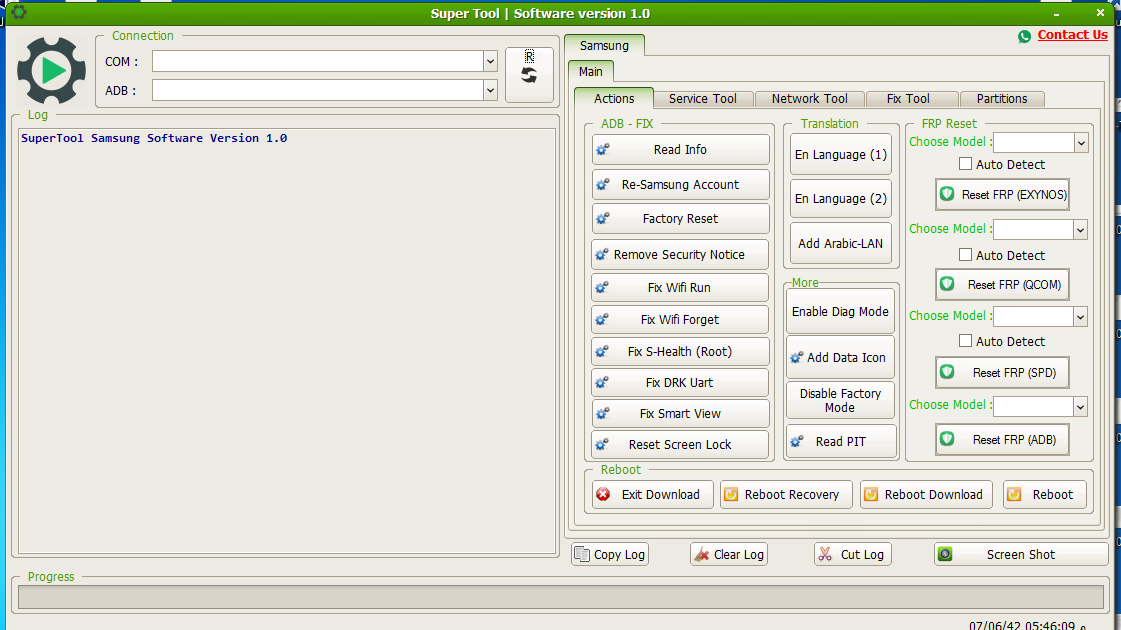Enable Auto Detect above Reset FRP (EXYNOS)
Viewport: 1121px width, 630px height.
[x=965, y=164]
